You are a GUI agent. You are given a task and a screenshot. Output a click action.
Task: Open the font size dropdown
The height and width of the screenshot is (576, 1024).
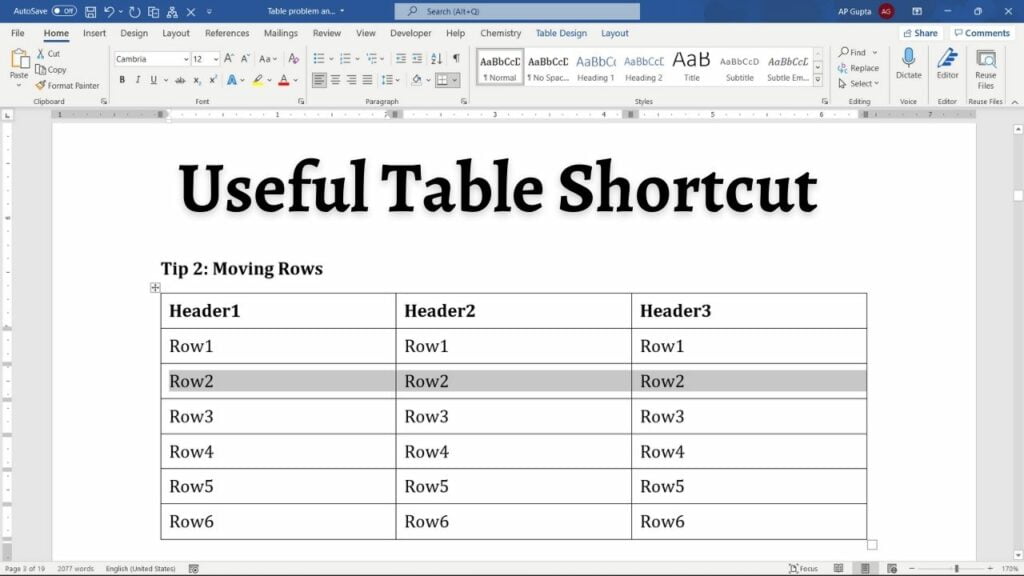tap(217, 58)
